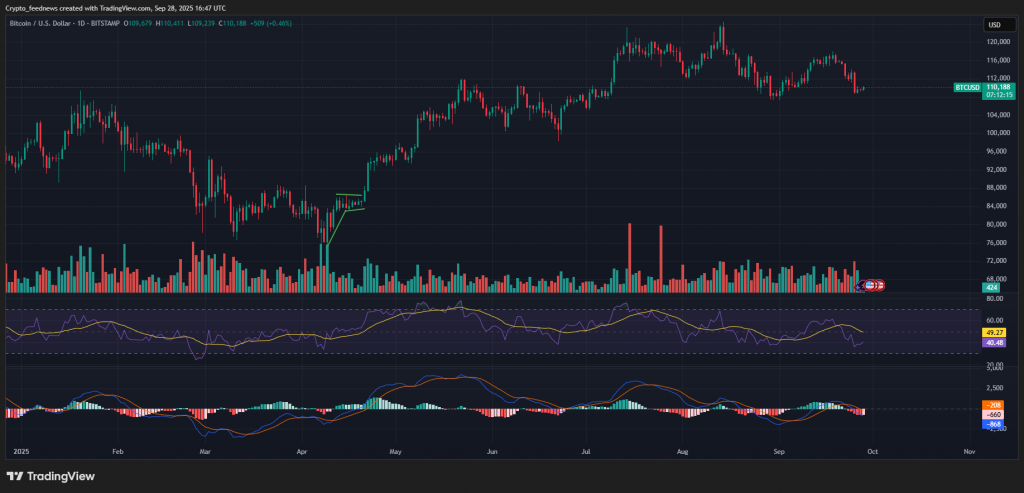This screenshot has width=1024, height=493.
Task: Click the 2025 label on time axis
Action: (18, 452)
